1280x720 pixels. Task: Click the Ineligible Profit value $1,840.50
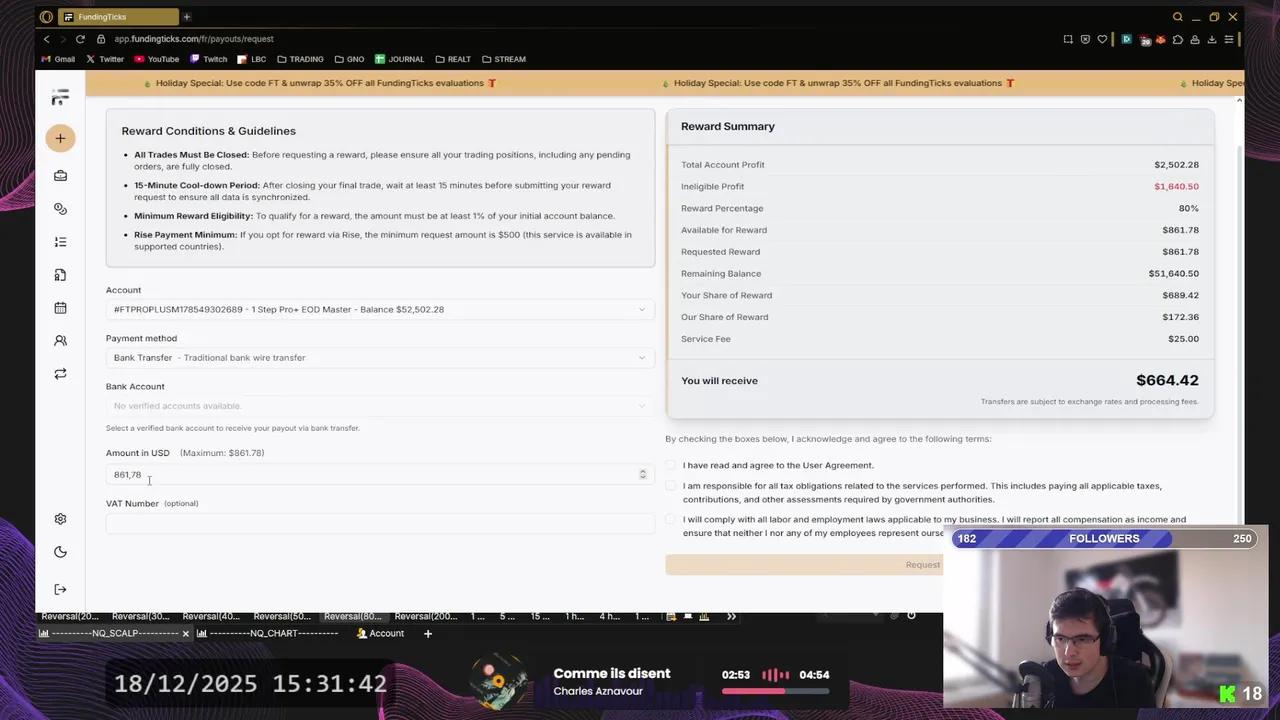tap(1176, 186)
